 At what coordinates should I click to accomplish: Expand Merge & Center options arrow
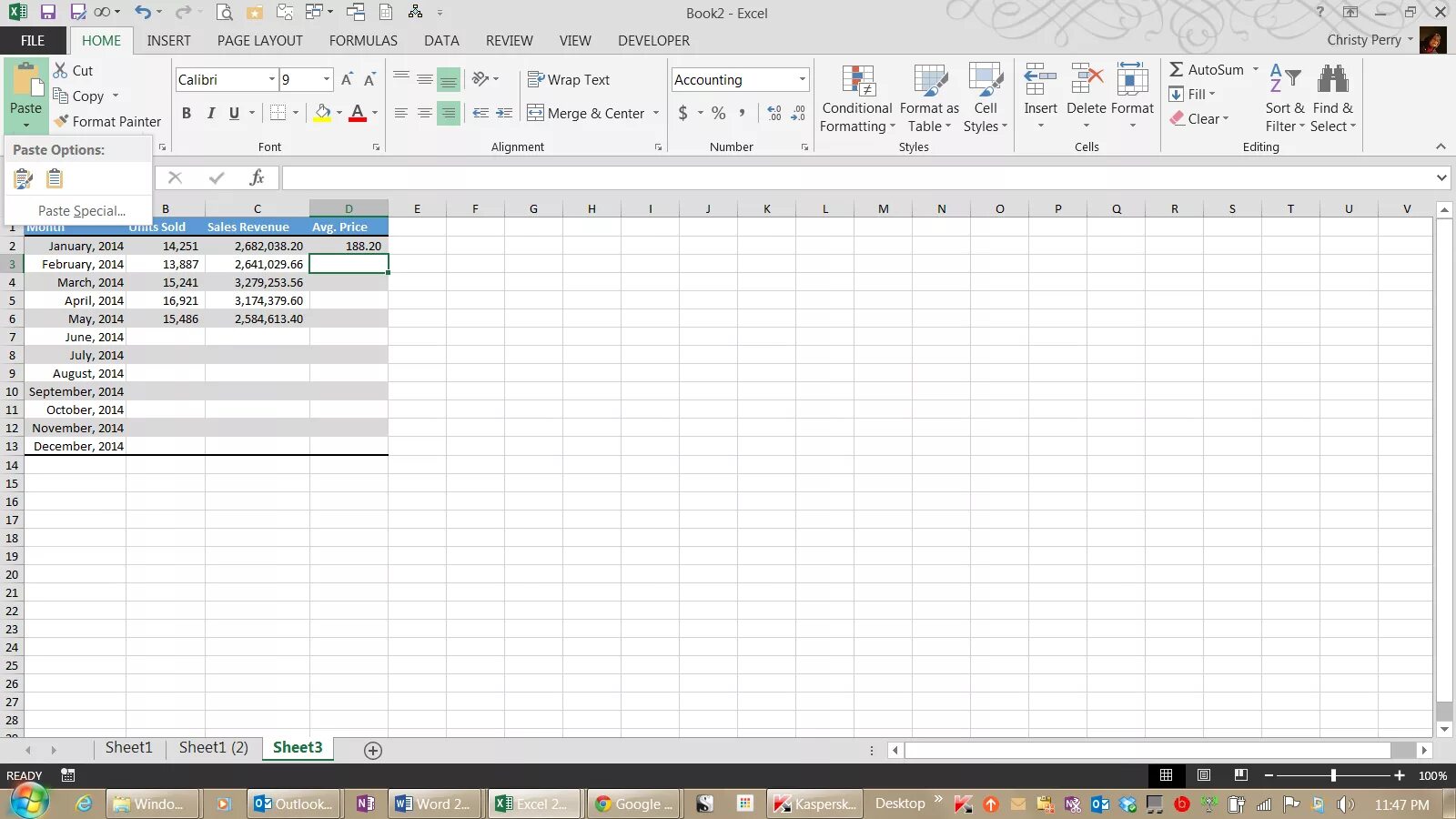(x=655, y=113)
